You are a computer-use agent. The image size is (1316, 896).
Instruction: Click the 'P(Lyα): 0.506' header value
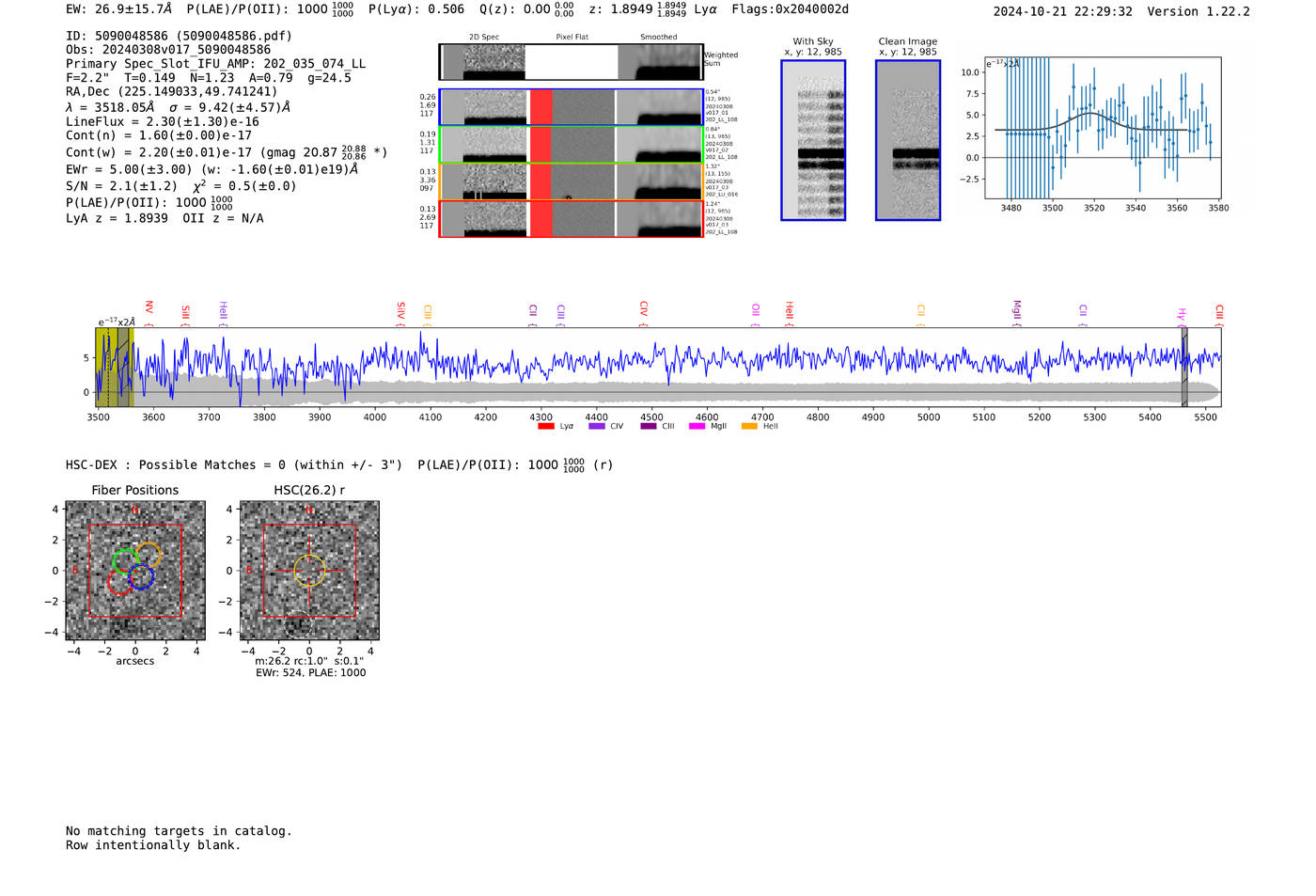(416, 9)
